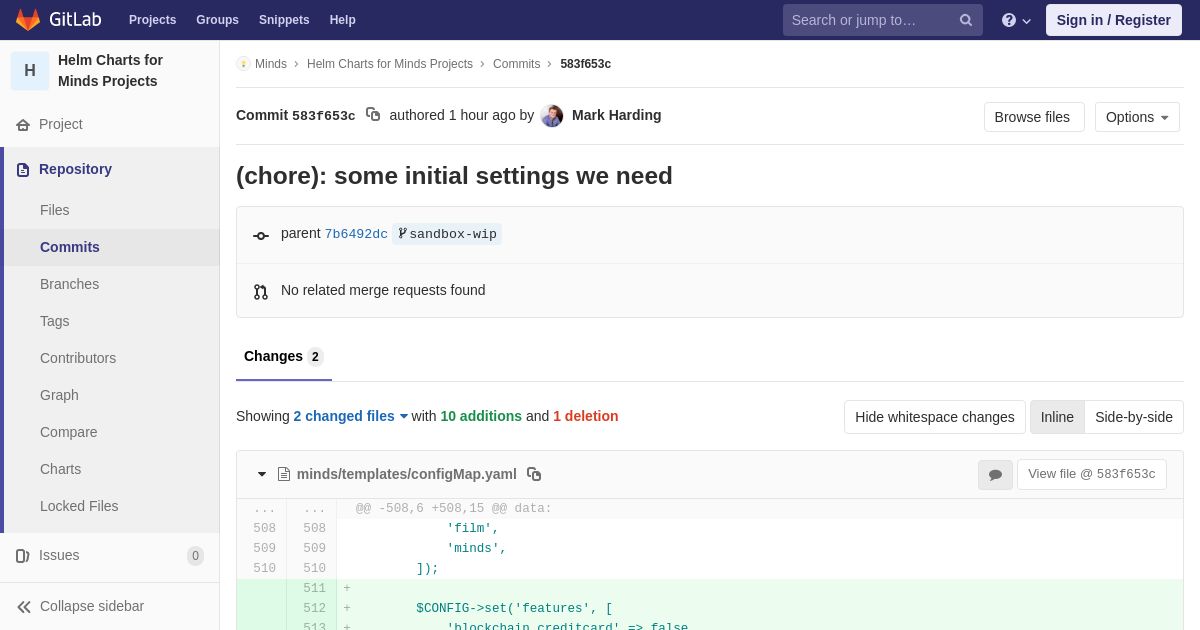1200x630 pixels.
Task: Click the search magnifier icon
Action: [x=966, y=20]
